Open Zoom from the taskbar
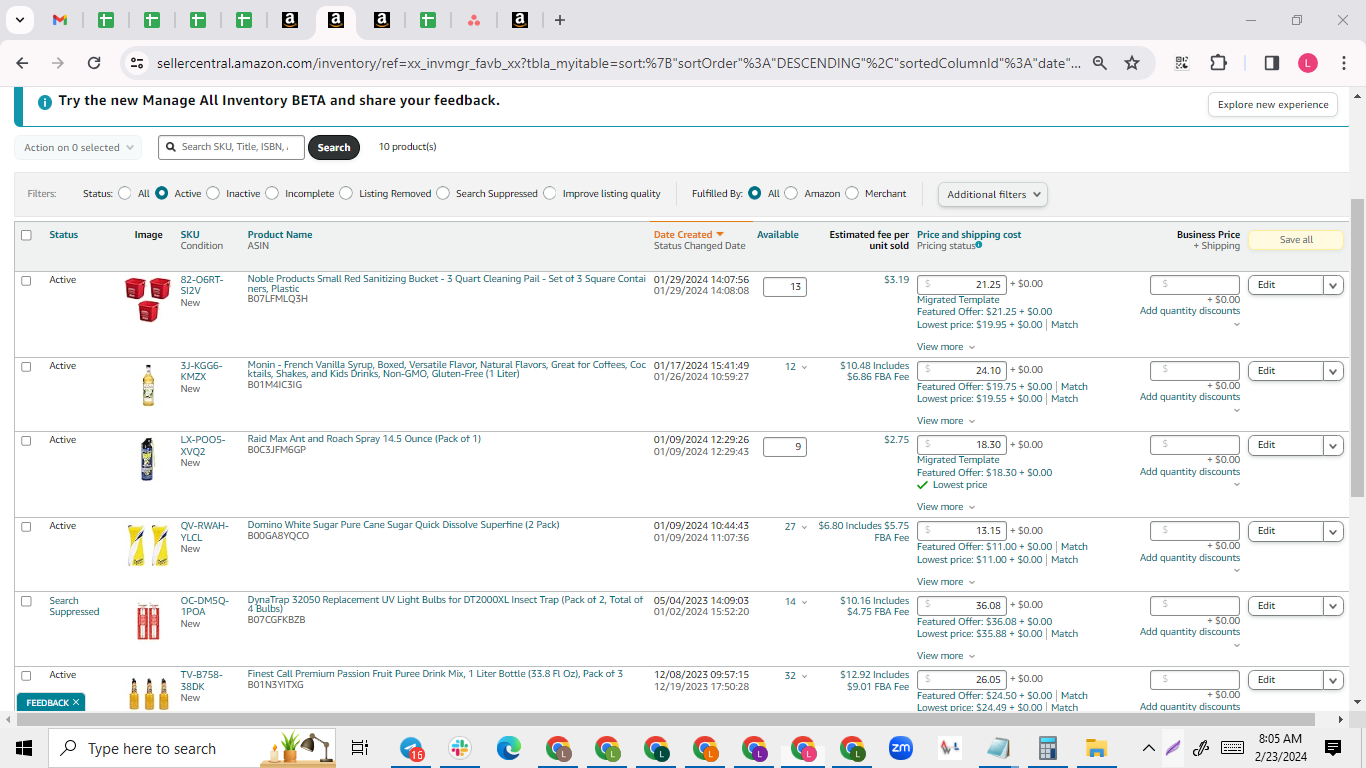This screenshot has height=768, width=1366. [901, 748]
